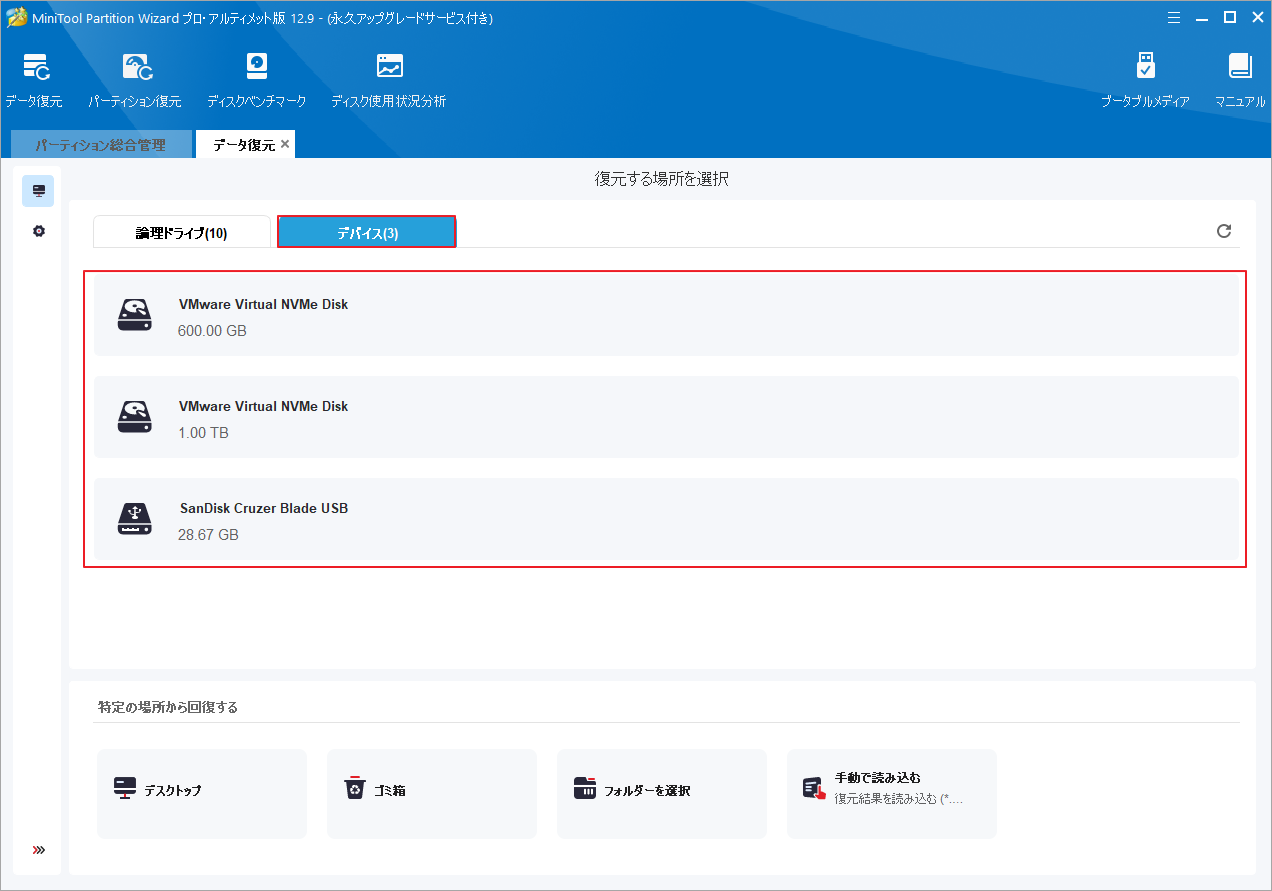
Task: Click the 1.00 TB NVMe disk icon
Action: click(x=134, y=417)
